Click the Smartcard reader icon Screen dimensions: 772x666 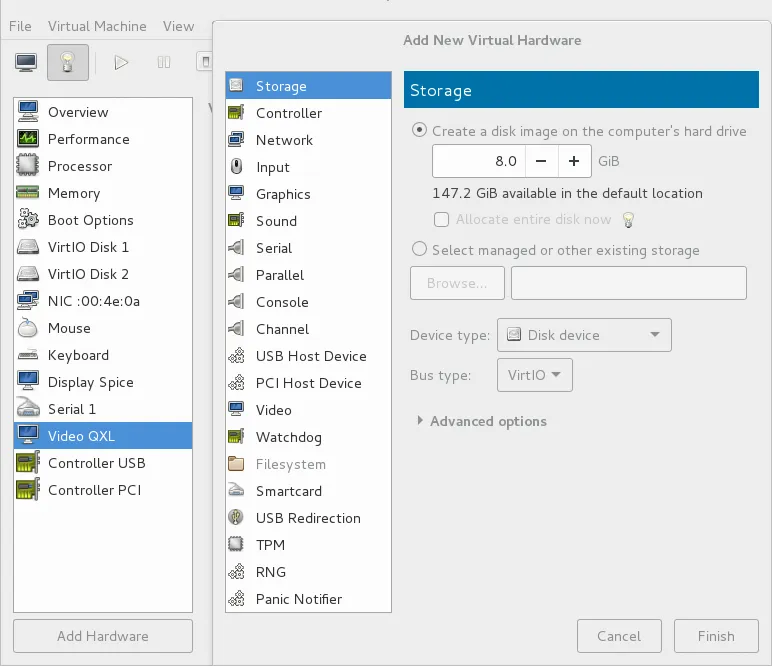pos(236,490)
